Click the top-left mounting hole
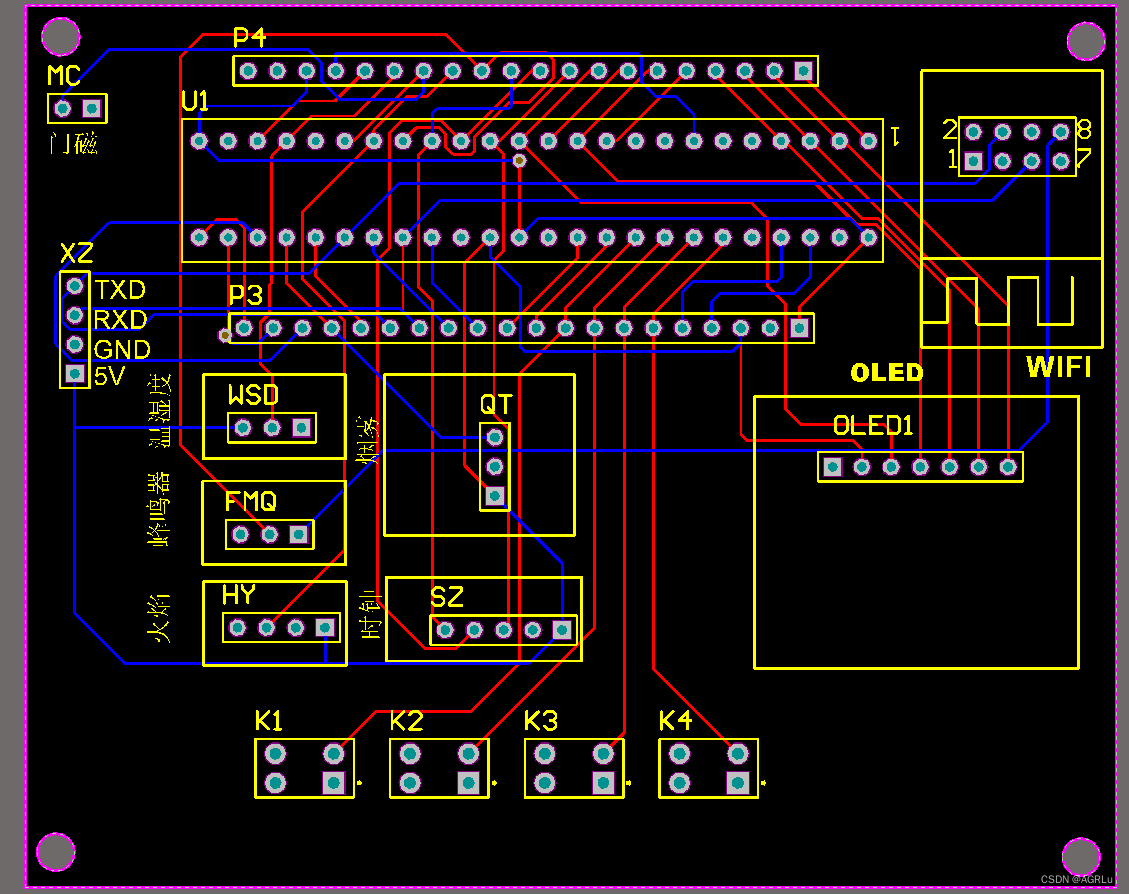The width and height of the screenshot is (1129, 894). coord(60,35)
